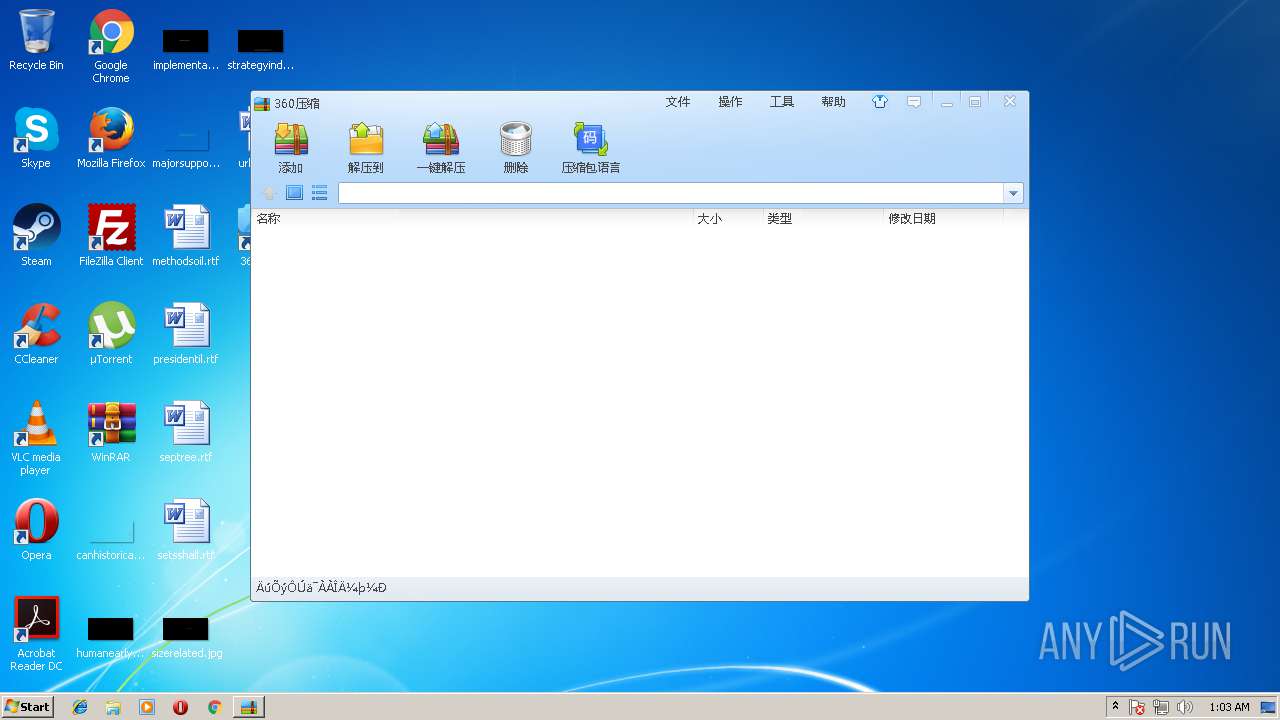Open the 操作 (Operations) menu
Image resolution: width=1280 pixels, height=720 pixels.
730,102
